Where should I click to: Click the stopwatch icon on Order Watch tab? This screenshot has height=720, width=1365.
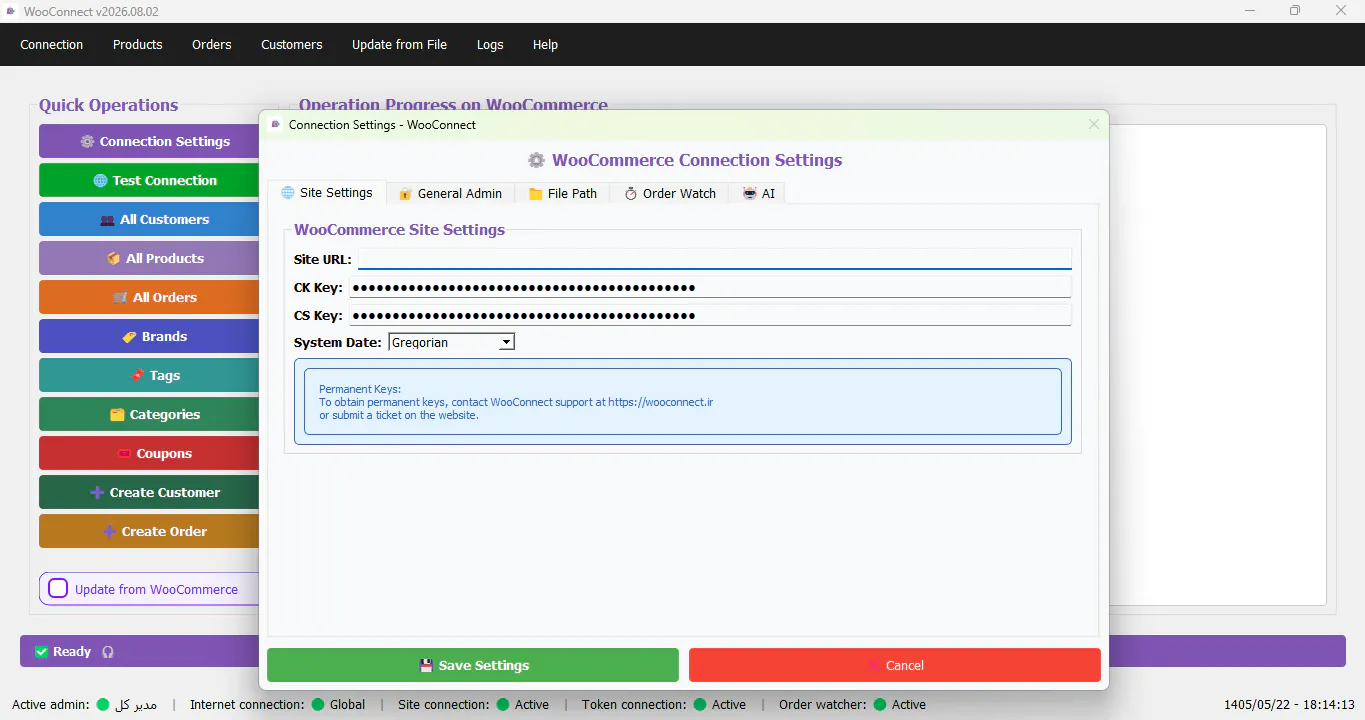click(631, 194)
